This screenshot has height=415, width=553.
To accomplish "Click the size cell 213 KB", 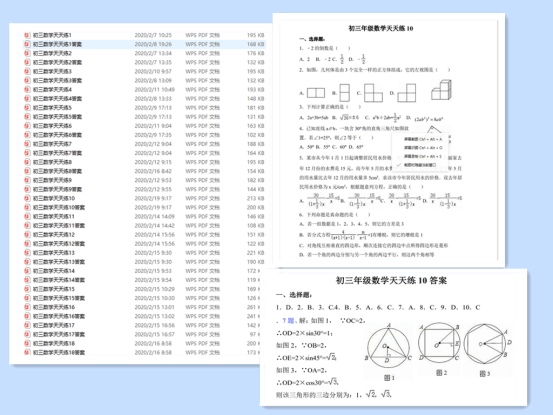I will coord(256,199).
